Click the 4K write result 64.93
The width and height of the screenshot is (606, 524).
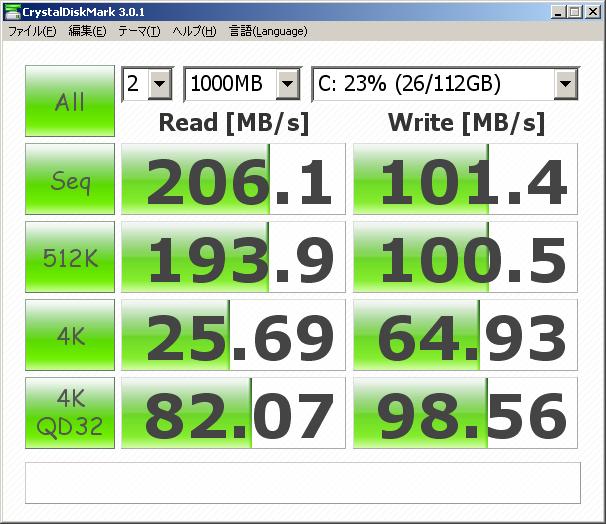465,335
